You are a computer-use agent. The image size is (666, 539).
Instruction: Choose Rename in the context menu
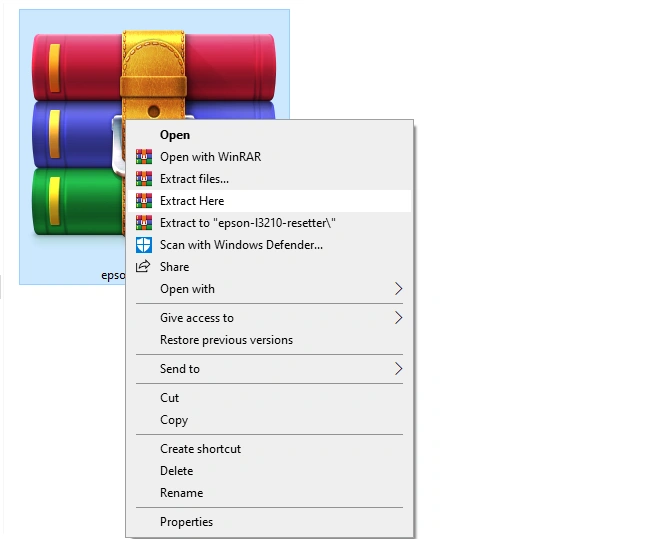click(269, 493)
